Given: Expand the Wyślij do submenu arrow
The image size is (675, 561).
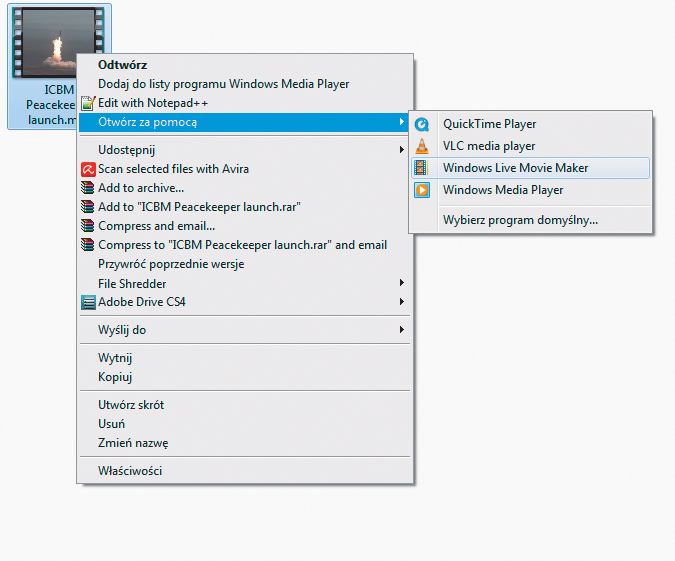Looking at the screenshot, I should click(x=401, y=330).
